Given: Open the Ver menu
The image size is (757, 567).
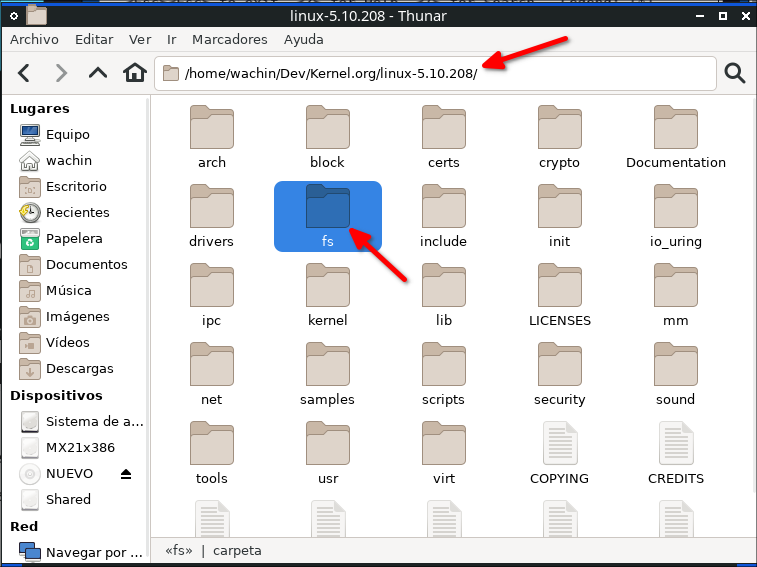Looking at the screenshot, I should [140, 40].
